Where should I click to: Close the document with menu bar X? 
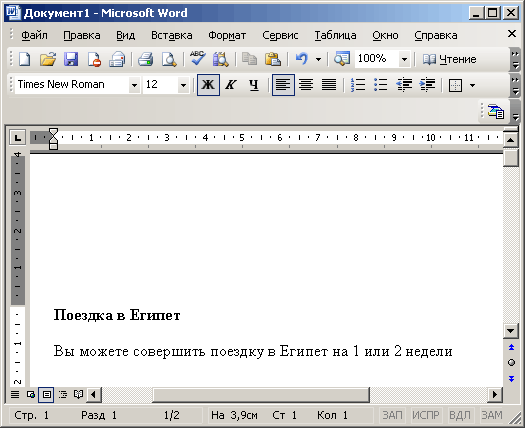(512, 33)
